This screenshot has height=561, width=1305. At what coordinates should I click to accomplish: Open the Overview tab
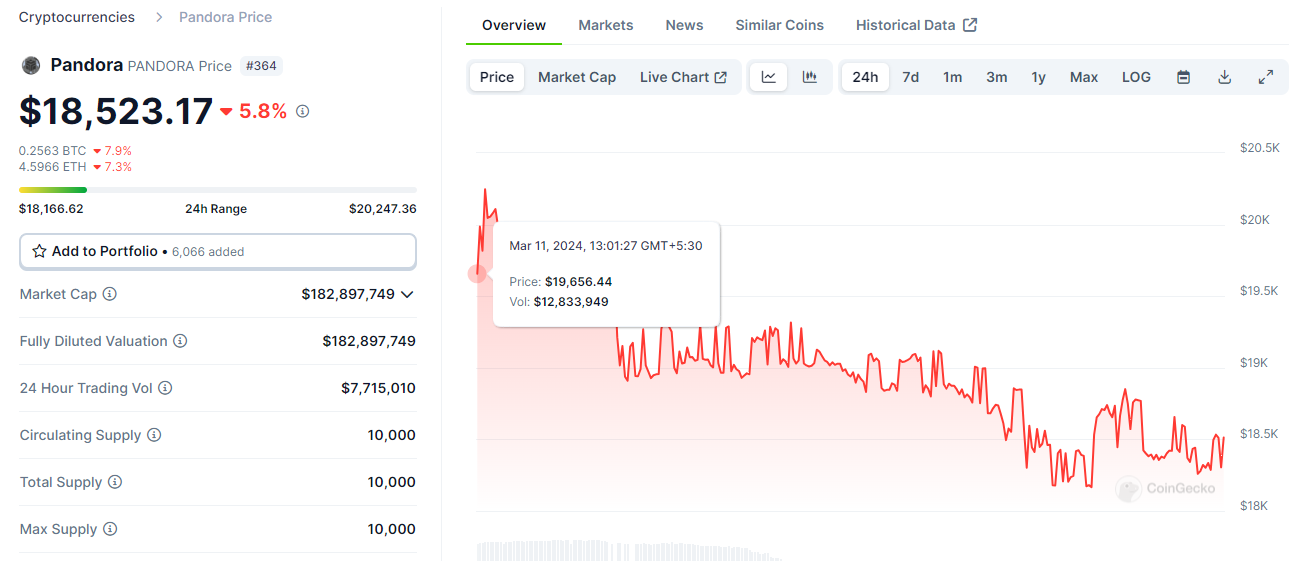tap(514, 25)
